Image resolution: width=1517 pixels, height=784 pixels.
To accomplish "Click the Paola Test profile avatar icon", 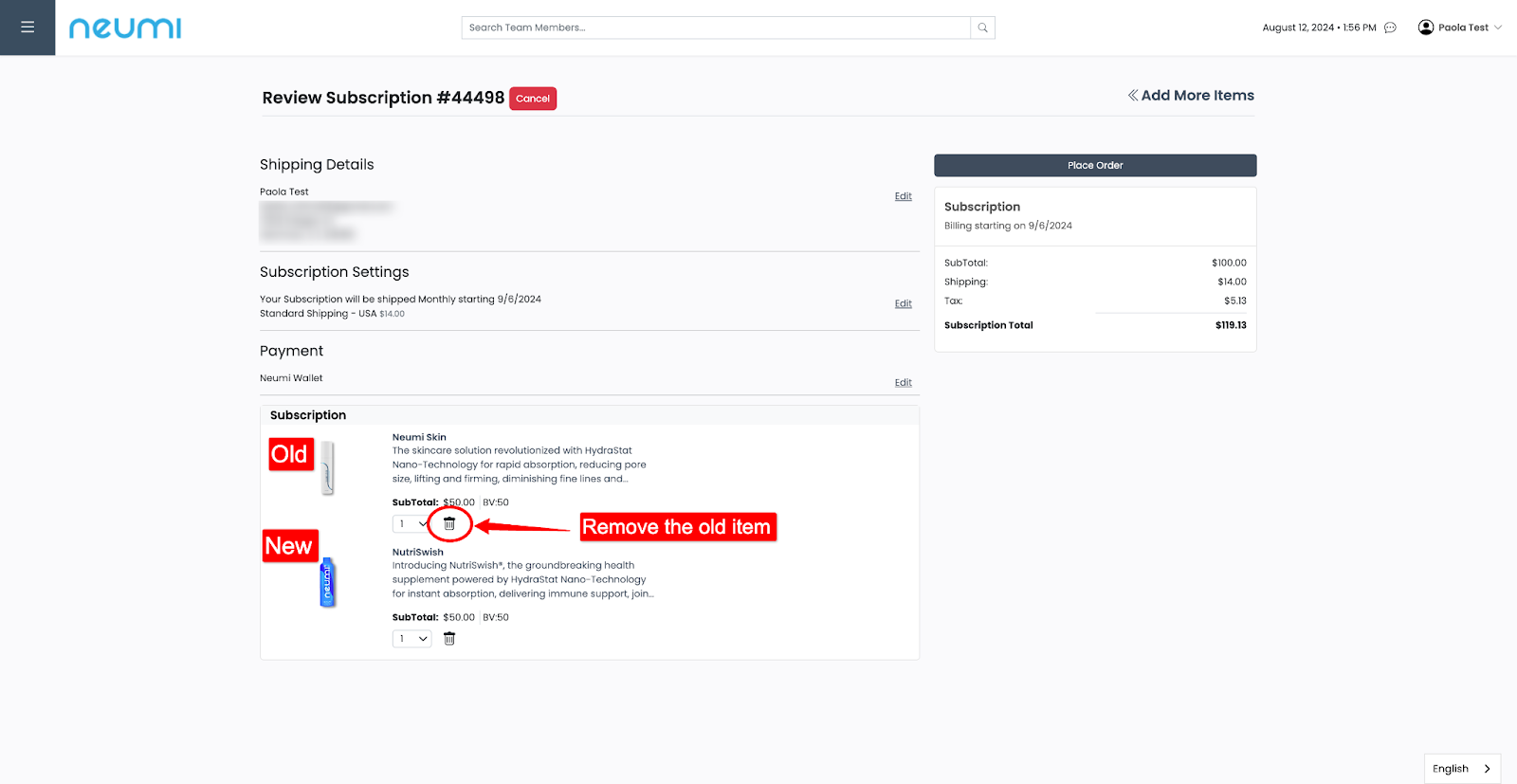I will point(1425,27).
